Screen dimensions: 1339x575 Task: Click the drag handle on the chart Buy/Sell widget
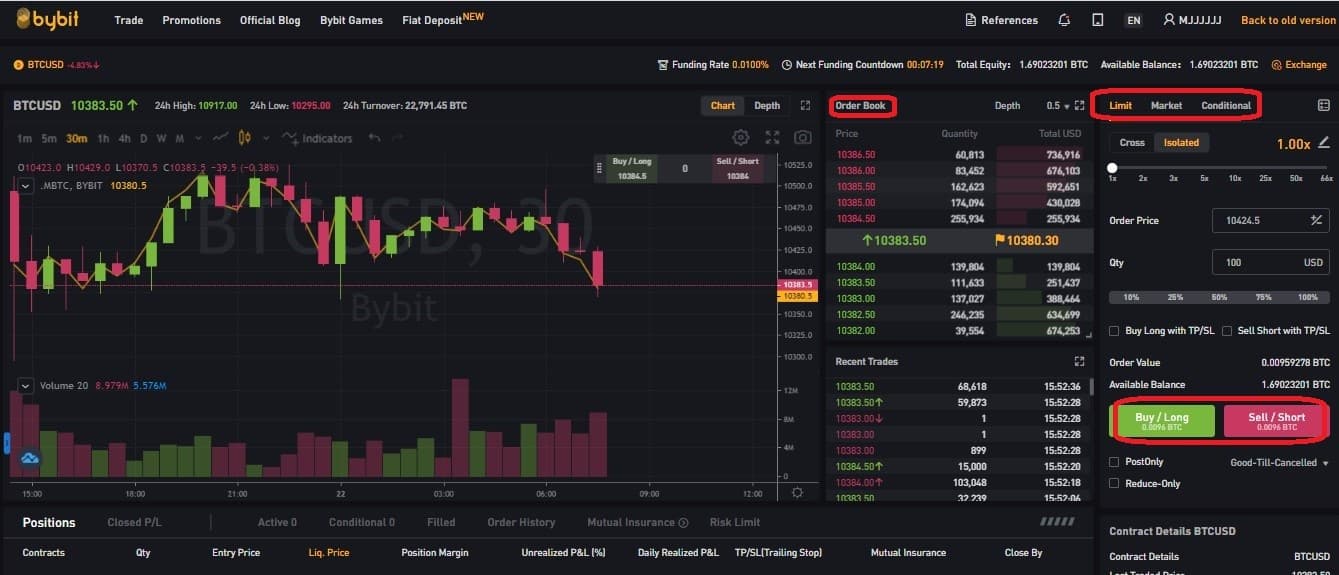(598, 168)
